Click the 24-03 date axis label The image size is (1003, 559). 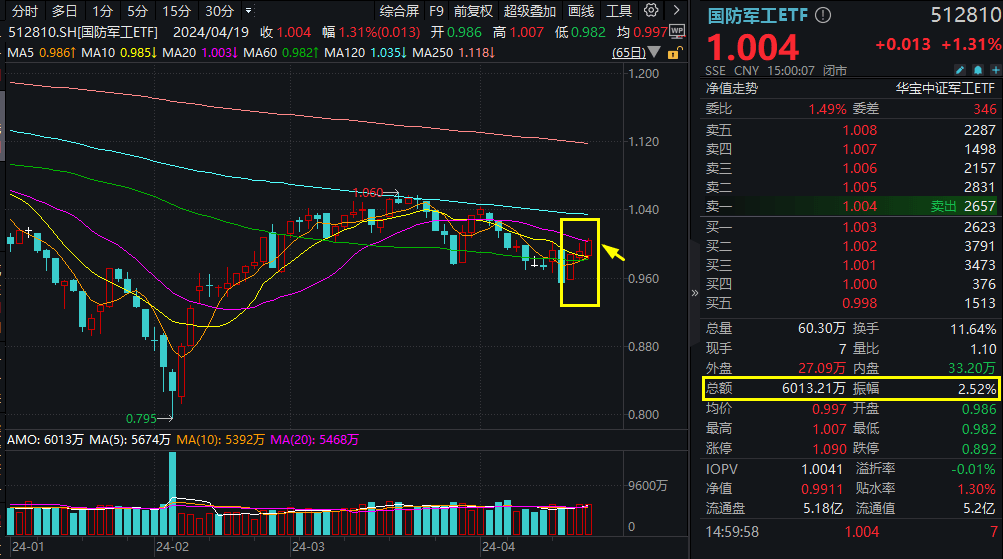pyautogui.click(x=308, y=547)
